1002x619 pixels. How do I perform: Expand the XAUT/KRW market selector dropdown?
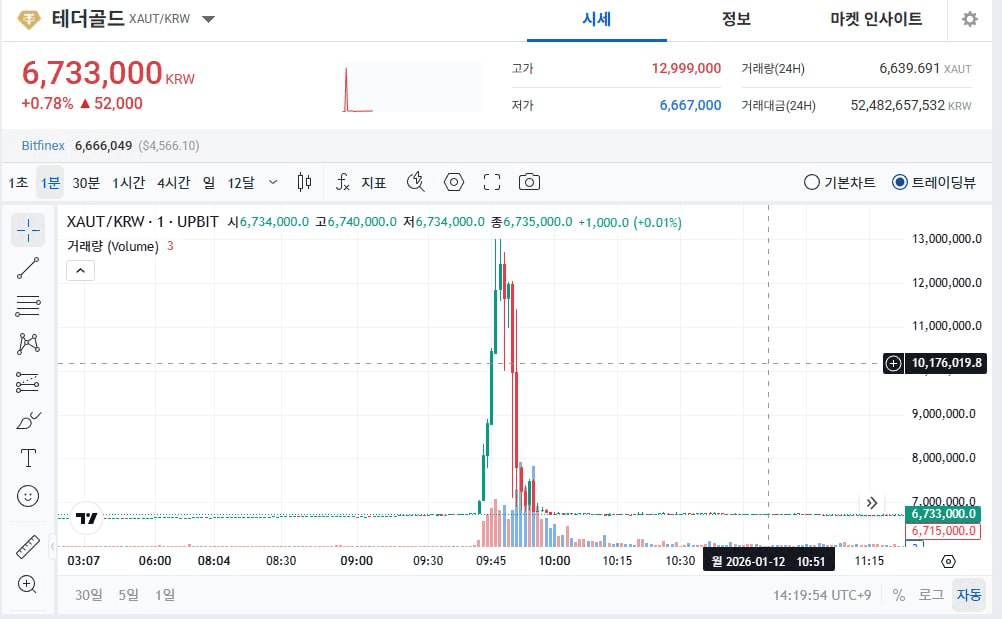(x=208, y=19)
